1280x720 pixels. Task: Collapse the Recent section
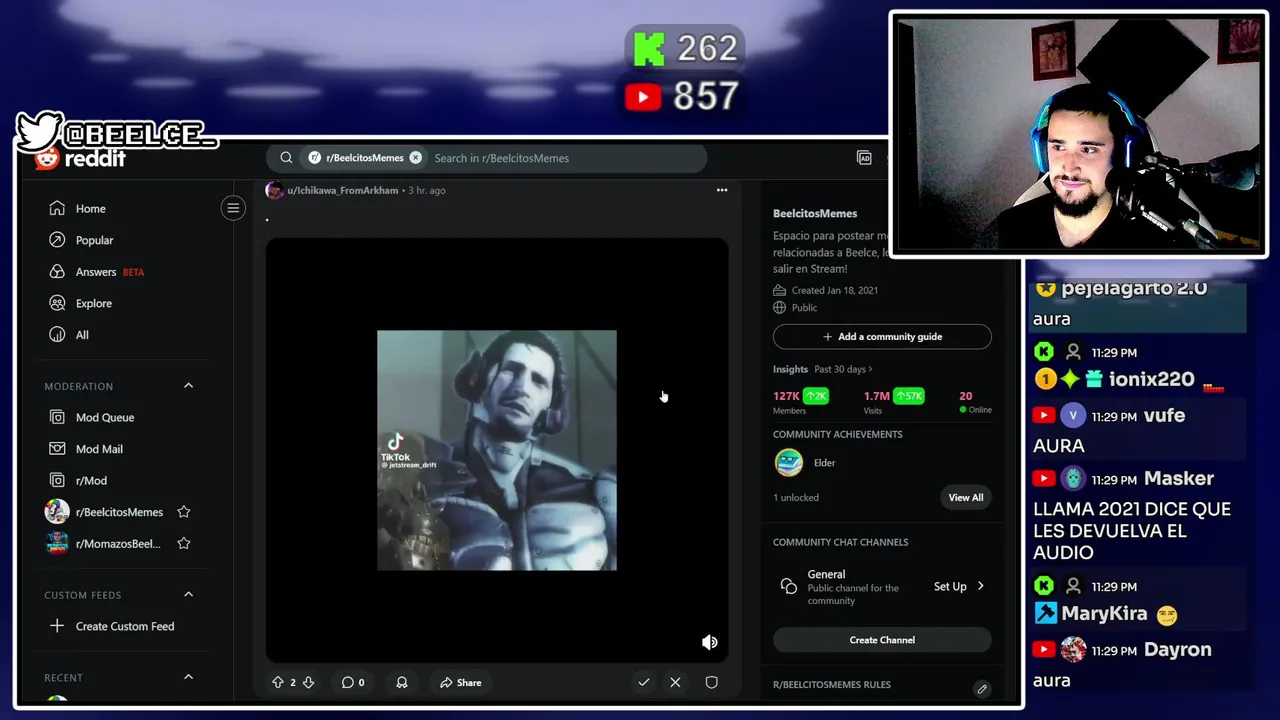pyautogui.click(x=188, y=677)
